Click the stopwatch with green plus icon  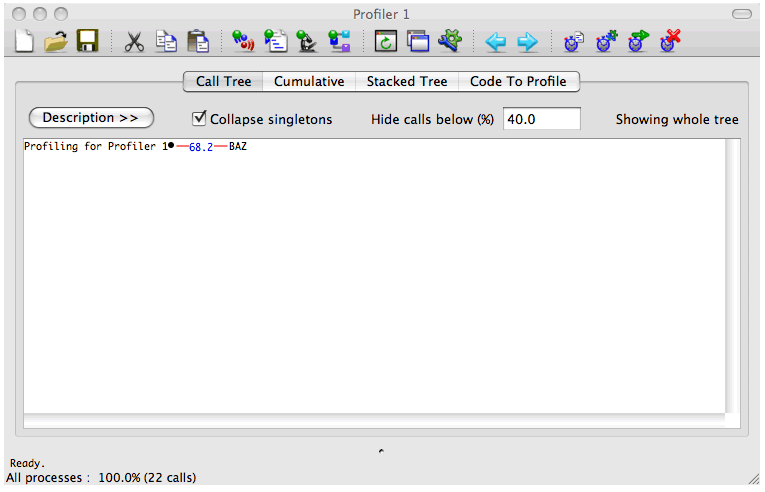point(606,41)
